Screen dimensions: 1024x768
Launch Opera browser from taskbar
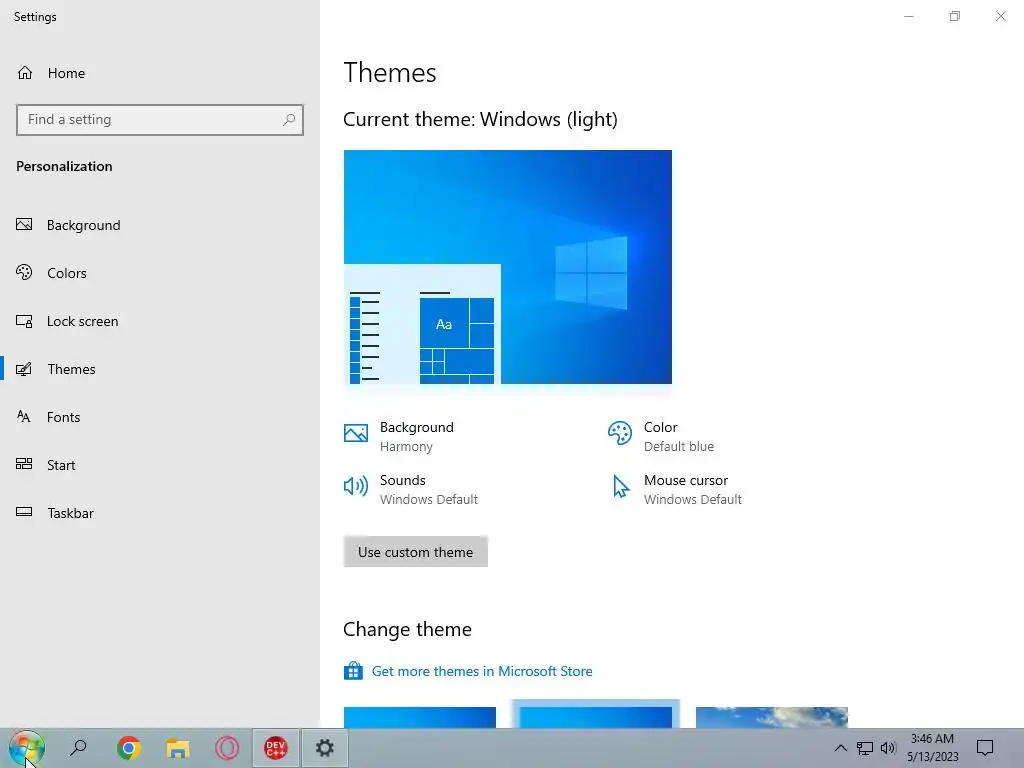(x=227, y=748)
